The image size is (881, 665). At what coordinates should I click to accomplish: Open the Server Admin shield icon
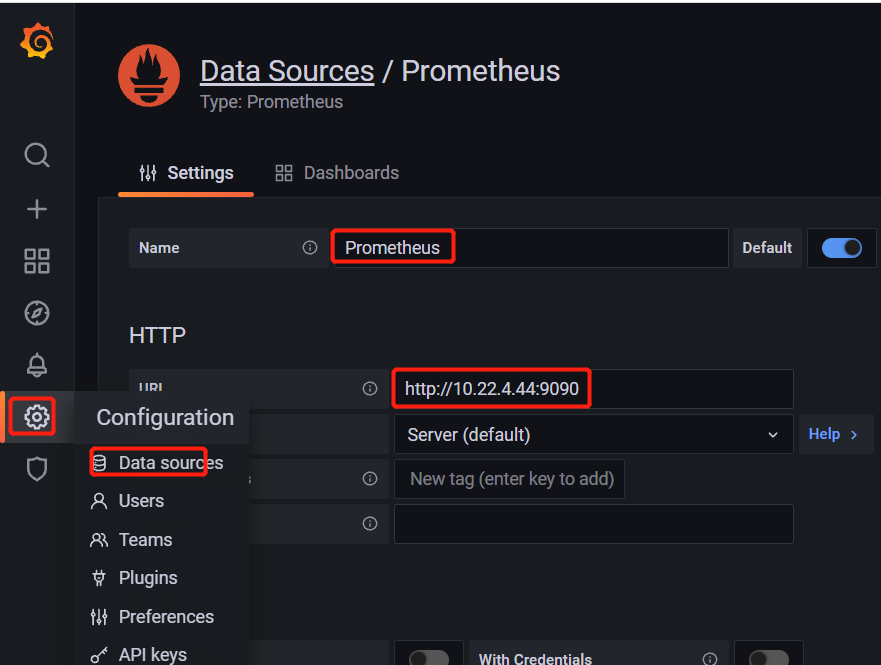pyautogui.click(x=36, y=469)
